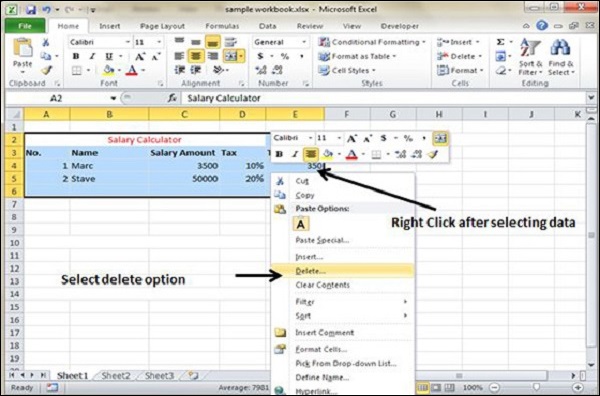The image size is (600, 396).
Task: Apply Percent Style in ribbon Number group
Action: [x=285, y=56]
